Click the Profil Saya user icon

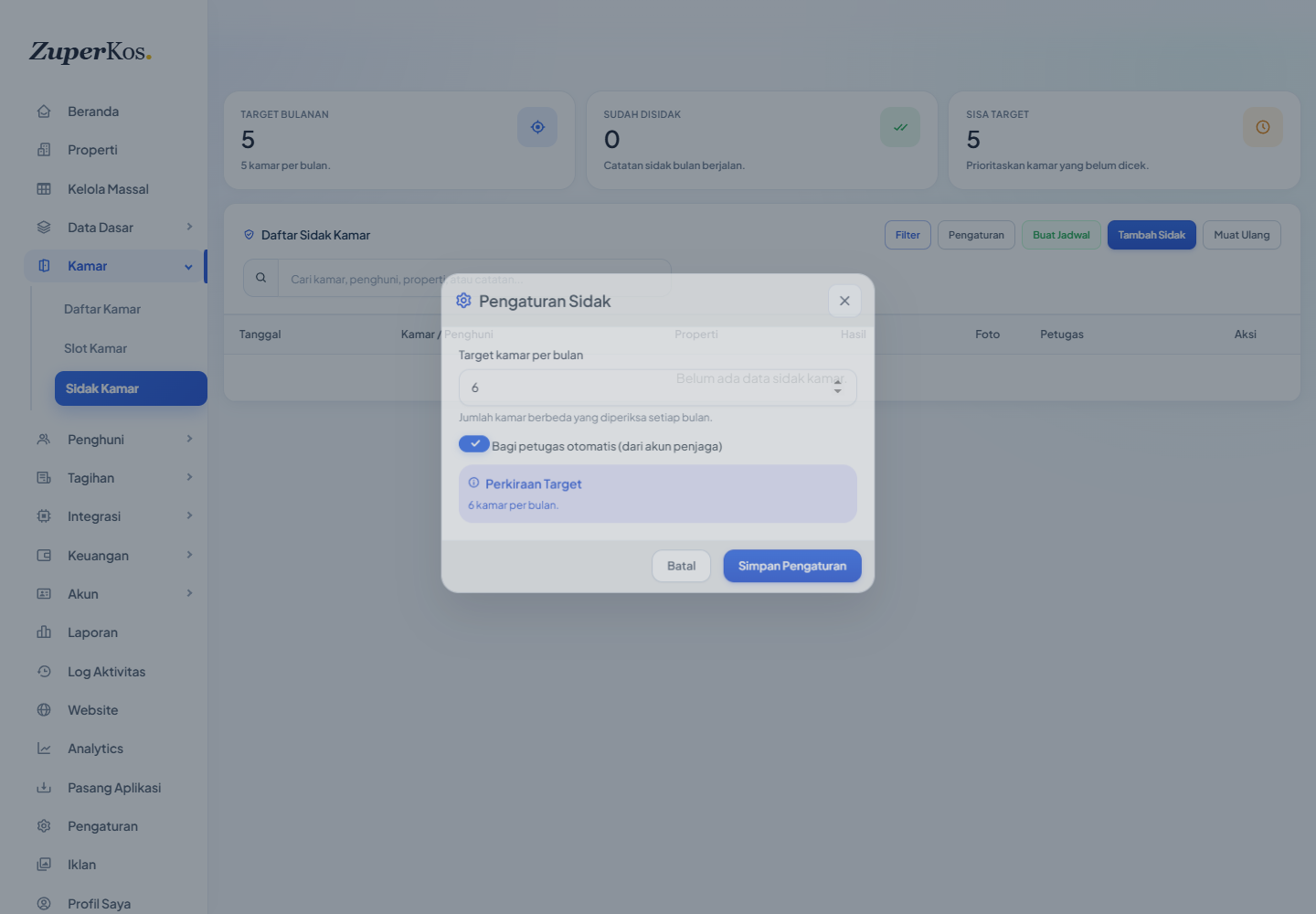tap(44, 904)
